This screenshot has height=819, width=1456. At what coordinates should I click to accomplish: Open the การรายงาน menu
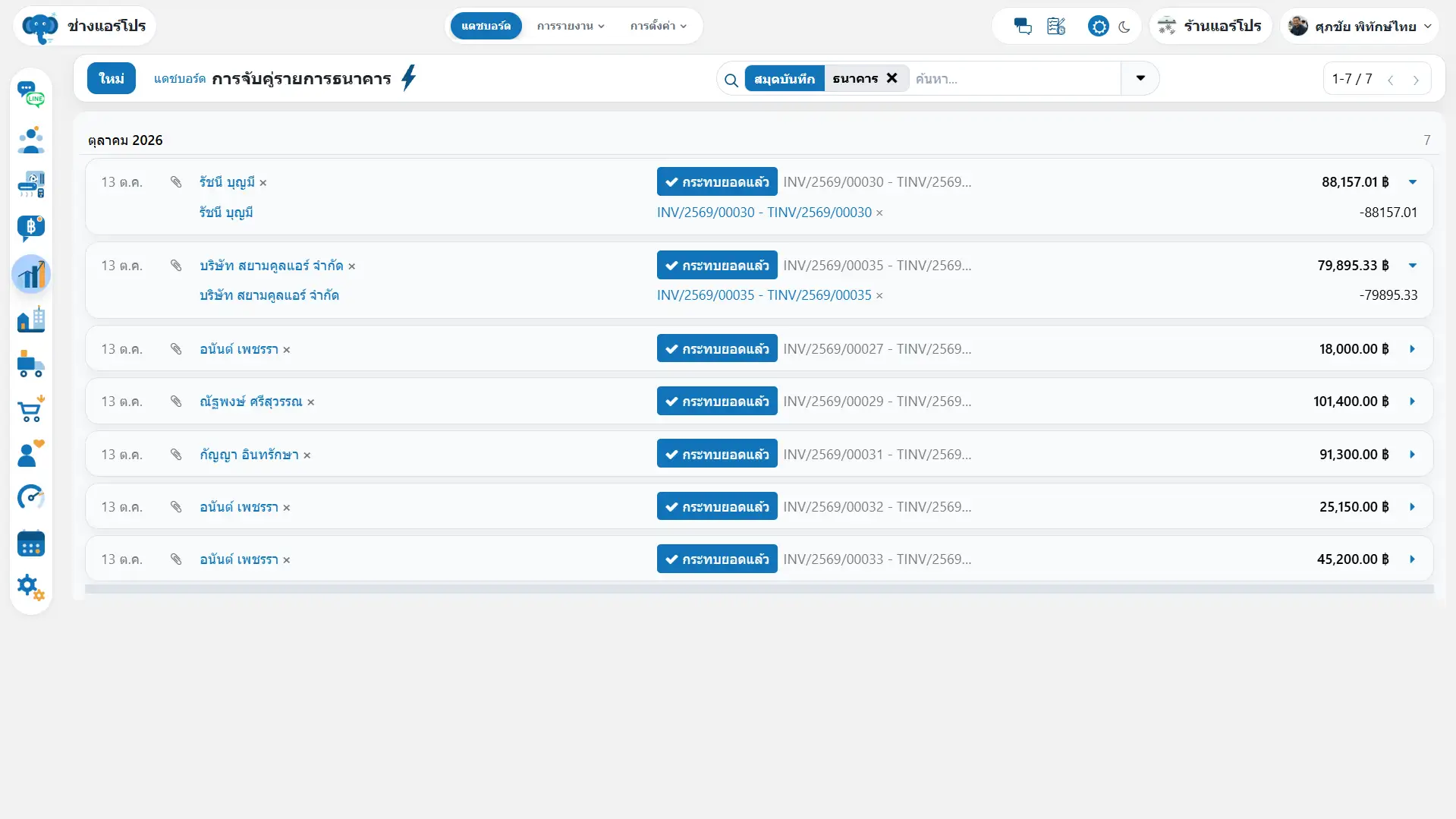point(571,27)
